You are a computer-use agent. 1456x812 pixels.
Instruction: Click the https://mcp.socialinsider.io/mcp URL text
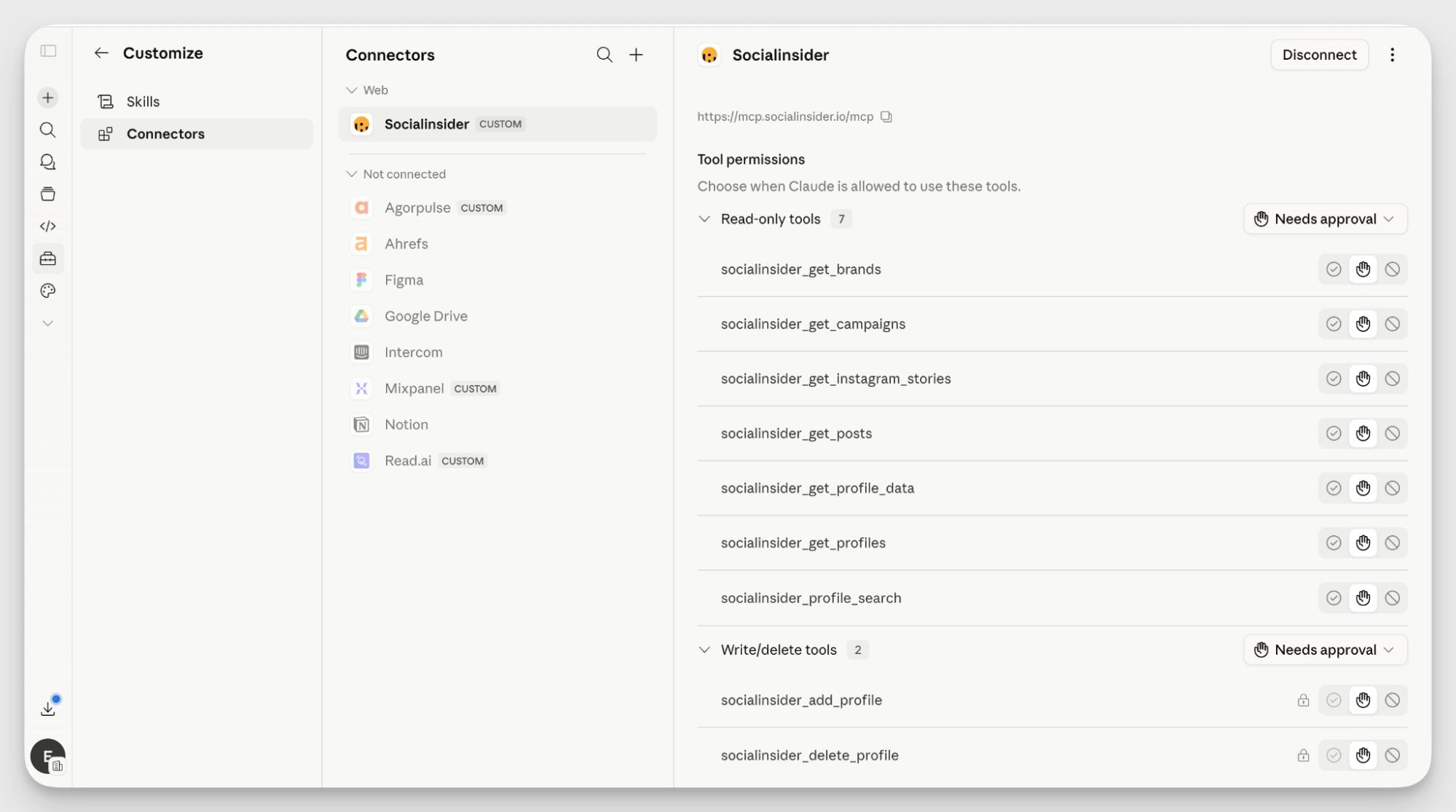pos(785,117)
